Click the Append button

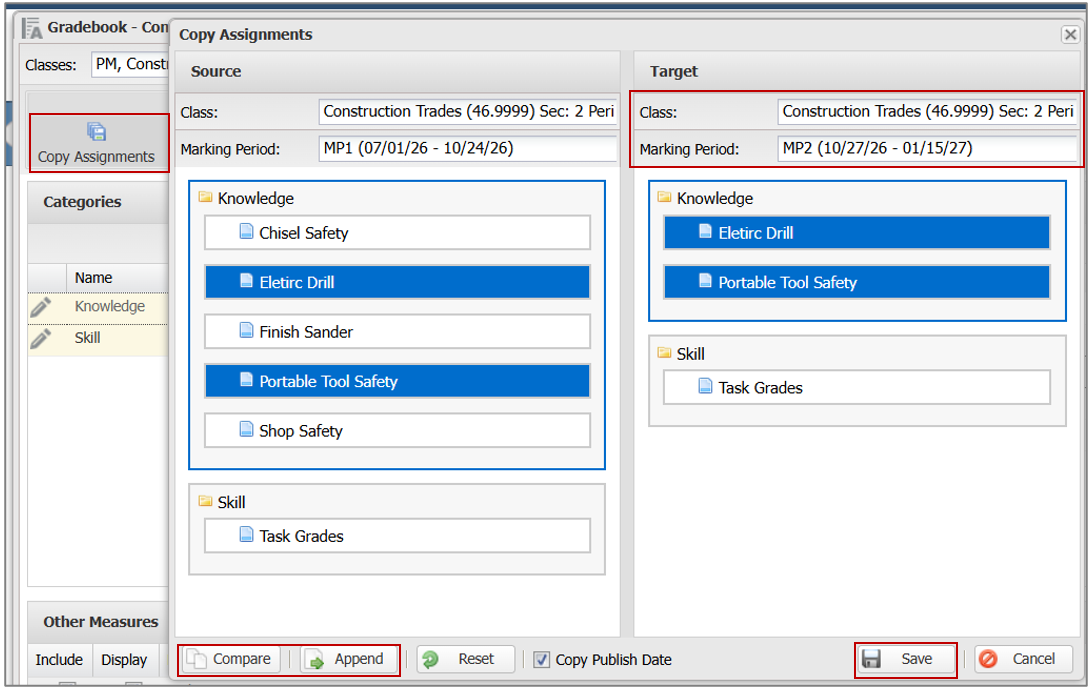[x=349, y=659]
